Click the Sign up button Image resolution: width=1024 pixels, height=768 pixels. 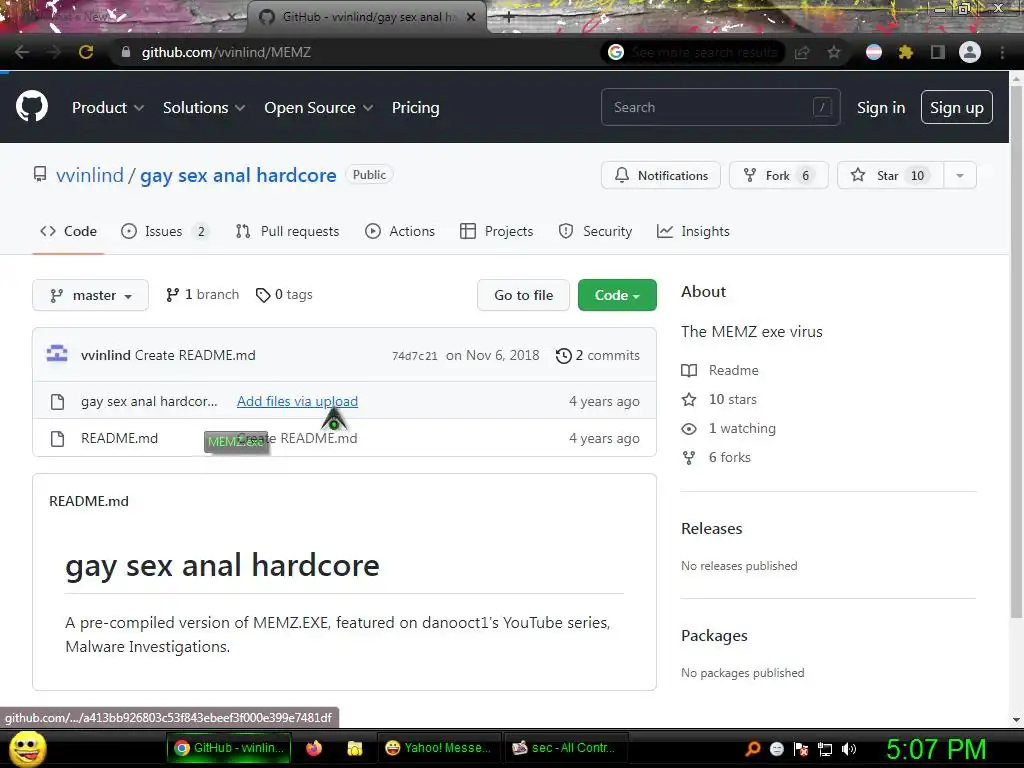pos(957,107)
